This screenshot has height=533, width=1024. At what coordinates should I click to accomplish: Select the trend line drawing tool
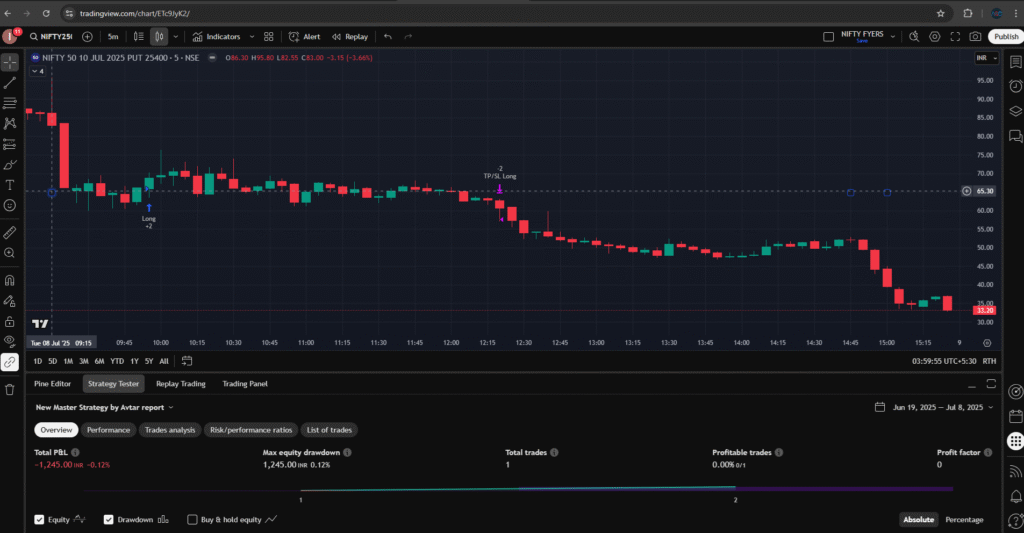(10, 83)
